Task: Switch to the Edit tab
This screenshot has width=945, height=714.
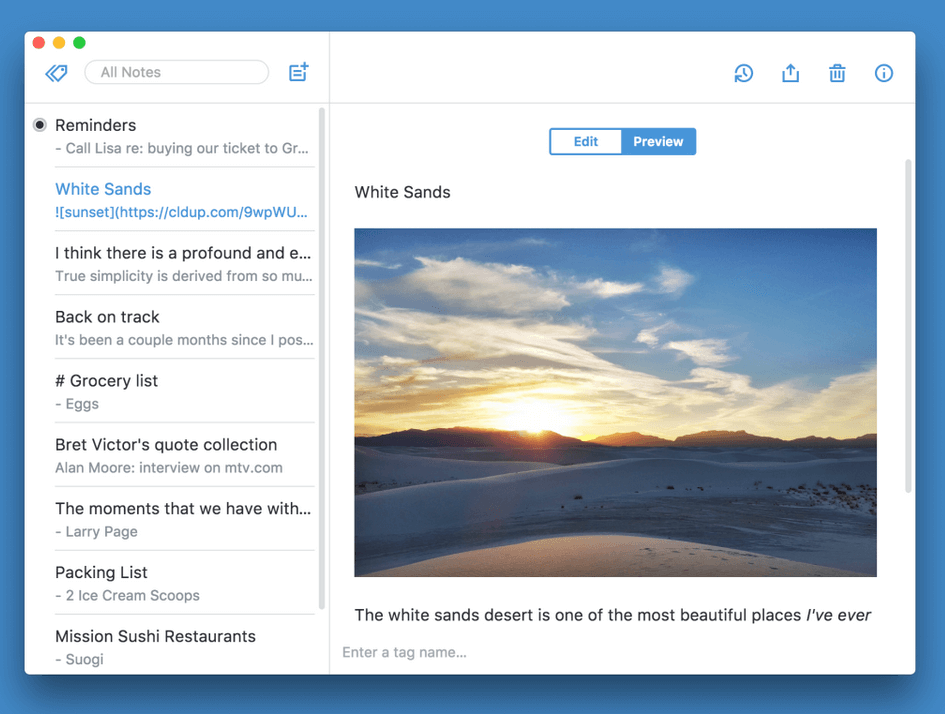Action: click(585, 142)
